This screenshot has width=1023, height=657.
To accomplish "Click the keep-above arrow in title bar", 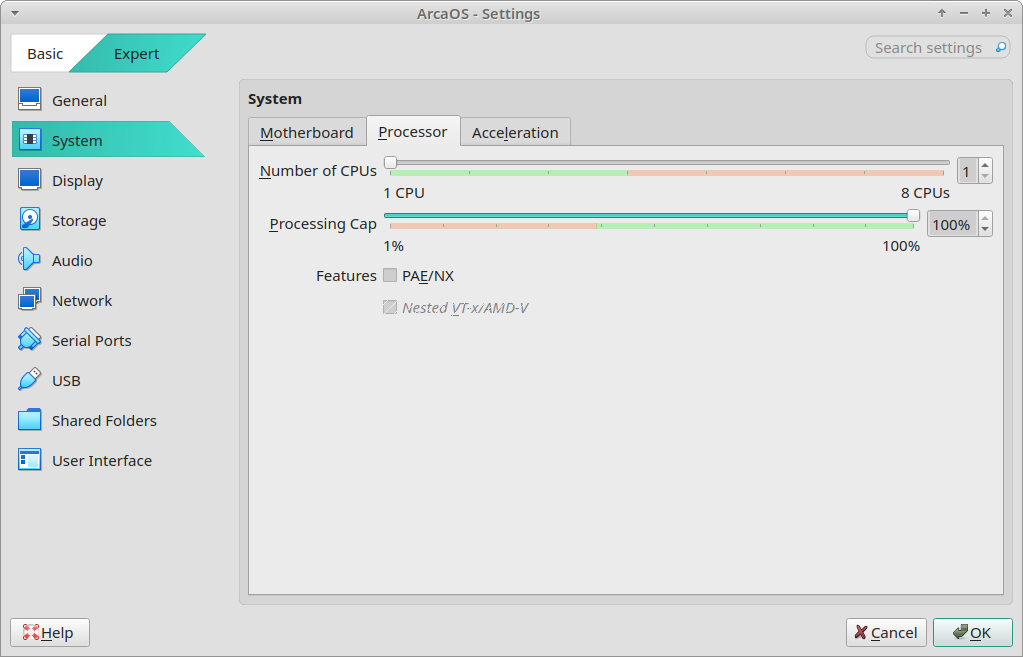I will pos(941,13).
